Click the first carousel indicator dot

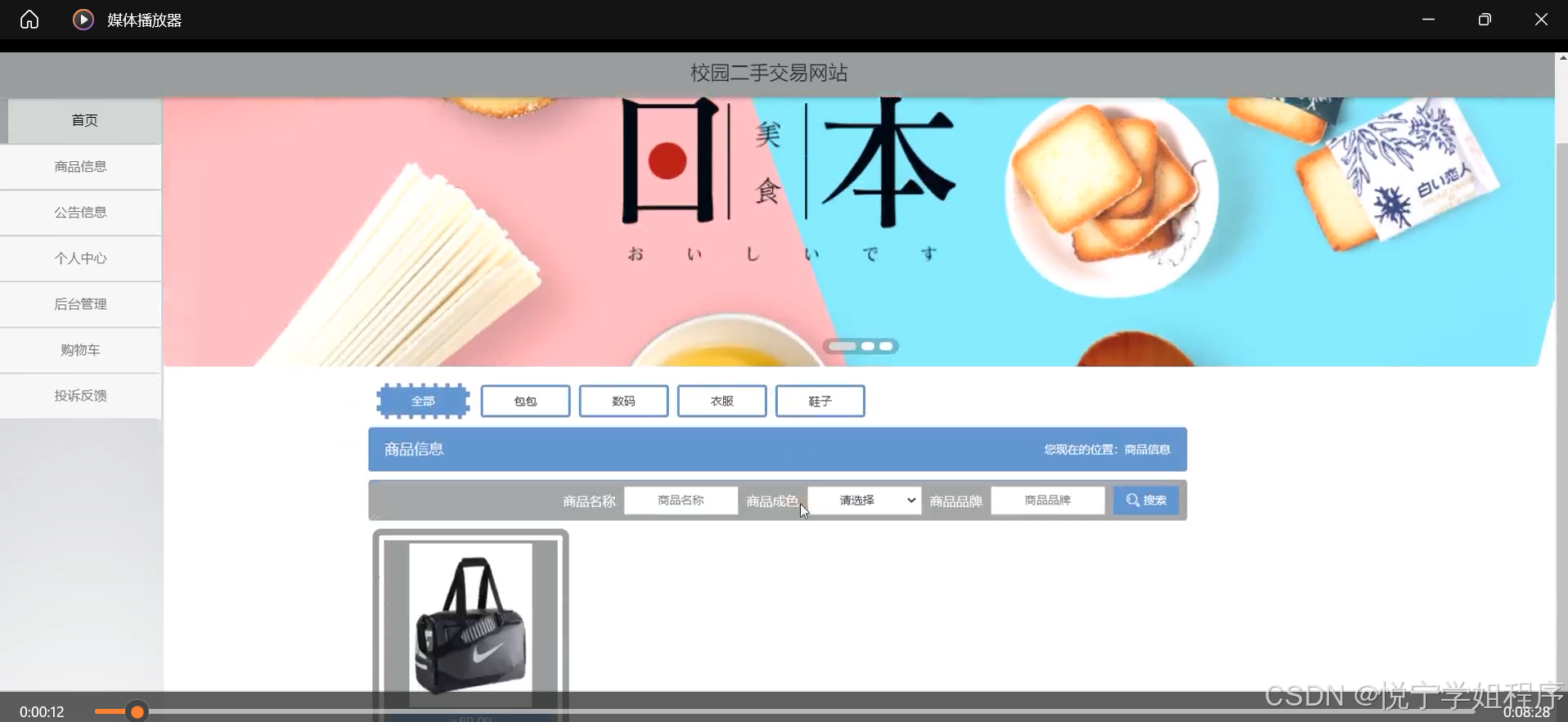coord(842,347)
